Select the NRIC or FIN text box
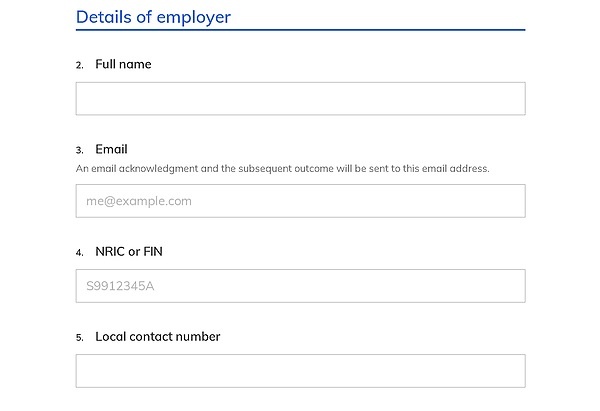The width and height of the screenshot is (600, 411). pos(300,286)
